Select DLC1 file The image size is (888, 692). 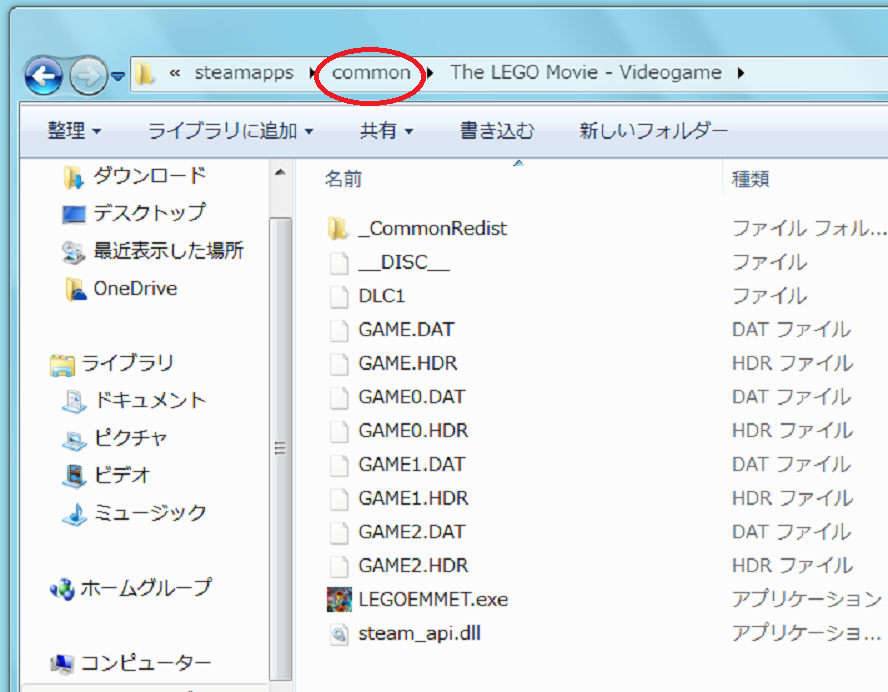pyautogui.click(x=382, y=296)
